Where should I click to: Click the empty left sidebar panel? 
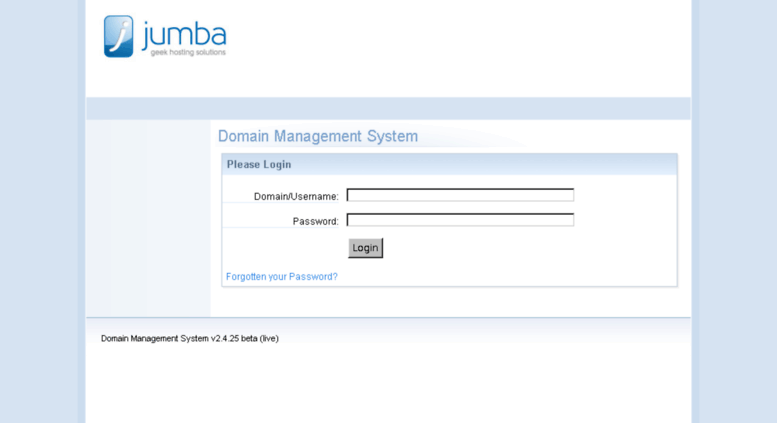pos(148,218)
